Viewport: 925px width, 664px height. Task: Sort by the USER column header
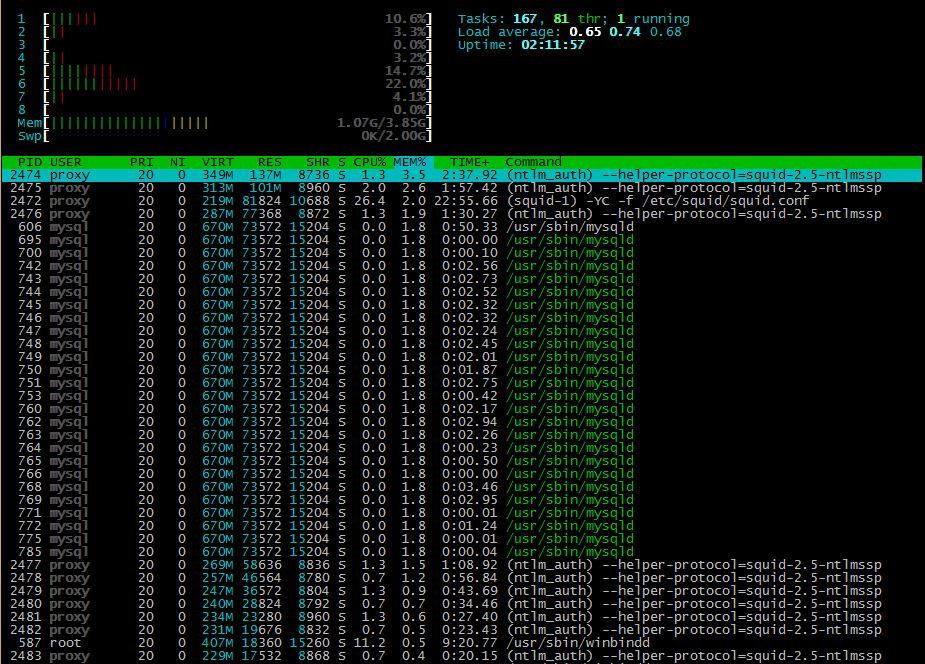(65, 162)
